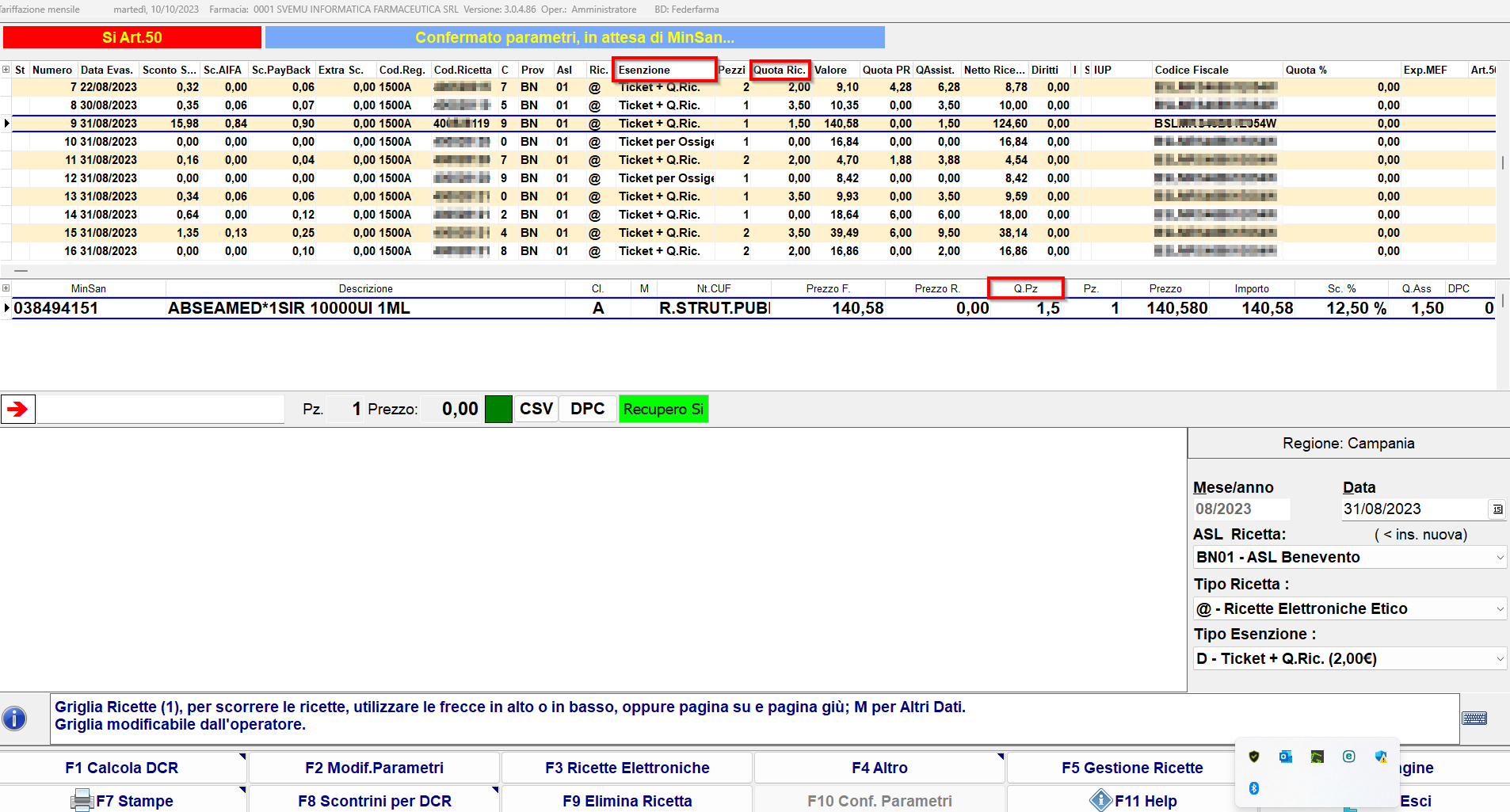Open the on-screen keyboard icon
Screen dimensions: 1510x812
pyautogui.click(x=1474, y=719)
